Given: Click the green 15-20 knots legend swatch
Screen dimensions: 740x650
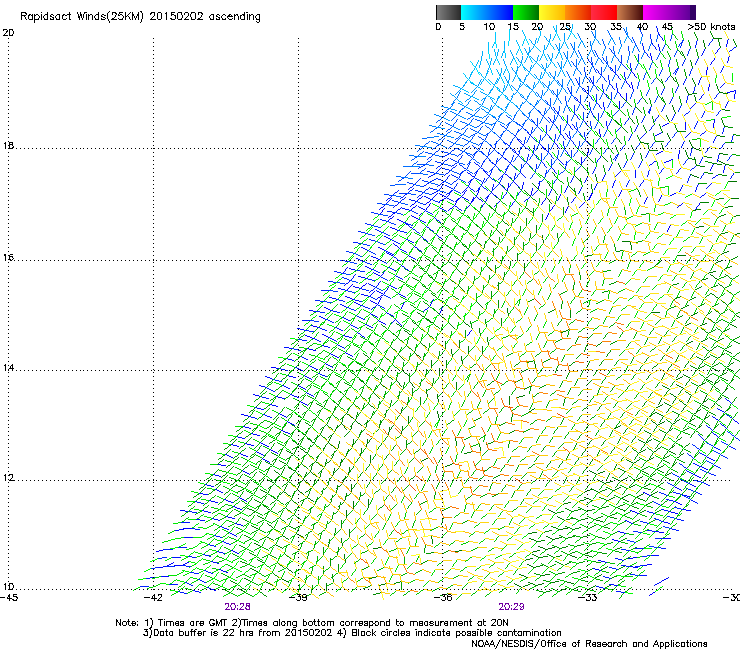Looking at the screenshot, I should 526,12.
